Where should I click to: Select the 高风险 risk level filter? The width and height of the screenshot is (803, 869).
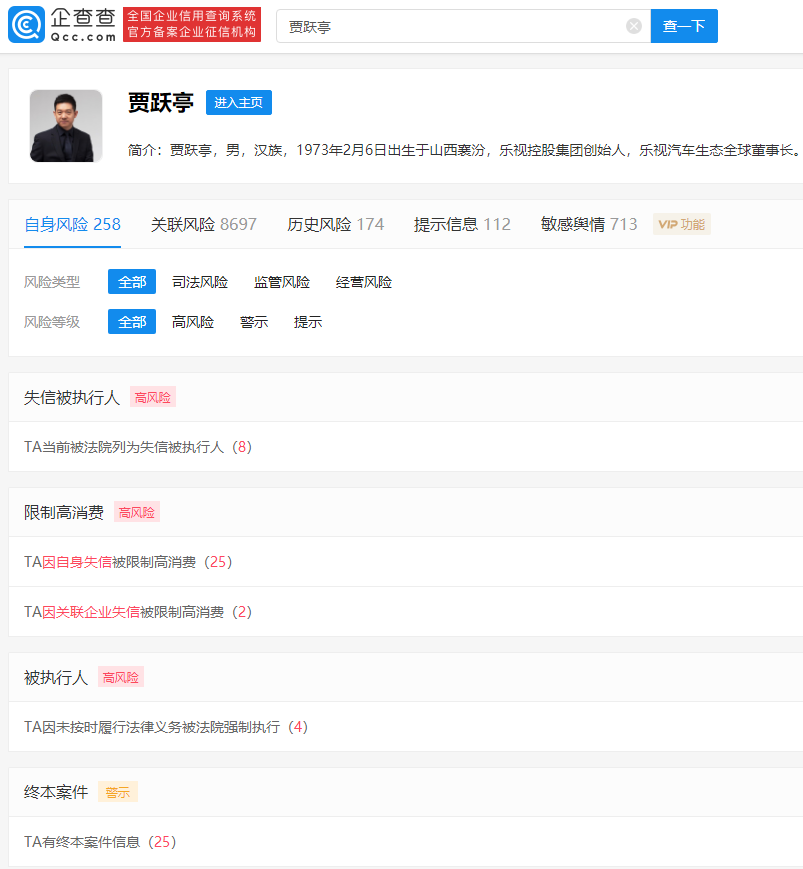coord(192,321)
